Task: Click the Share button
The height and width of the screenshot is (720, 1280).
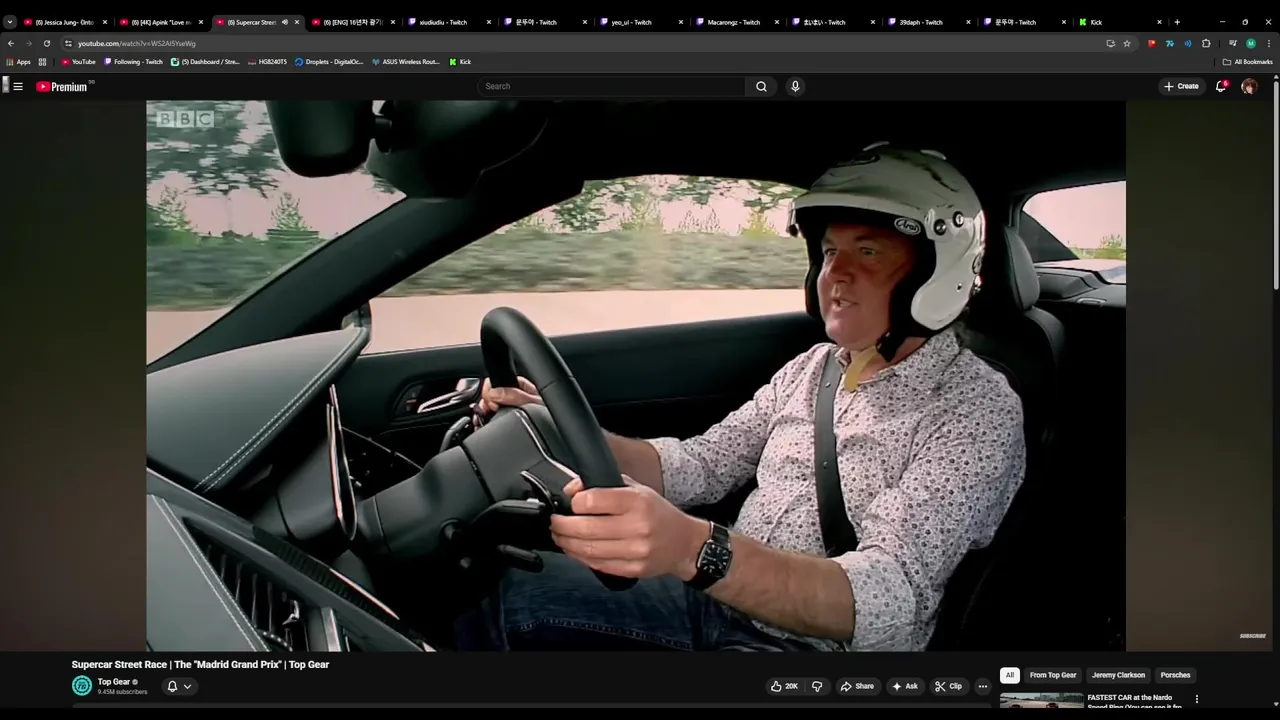Action: (857, 686)
